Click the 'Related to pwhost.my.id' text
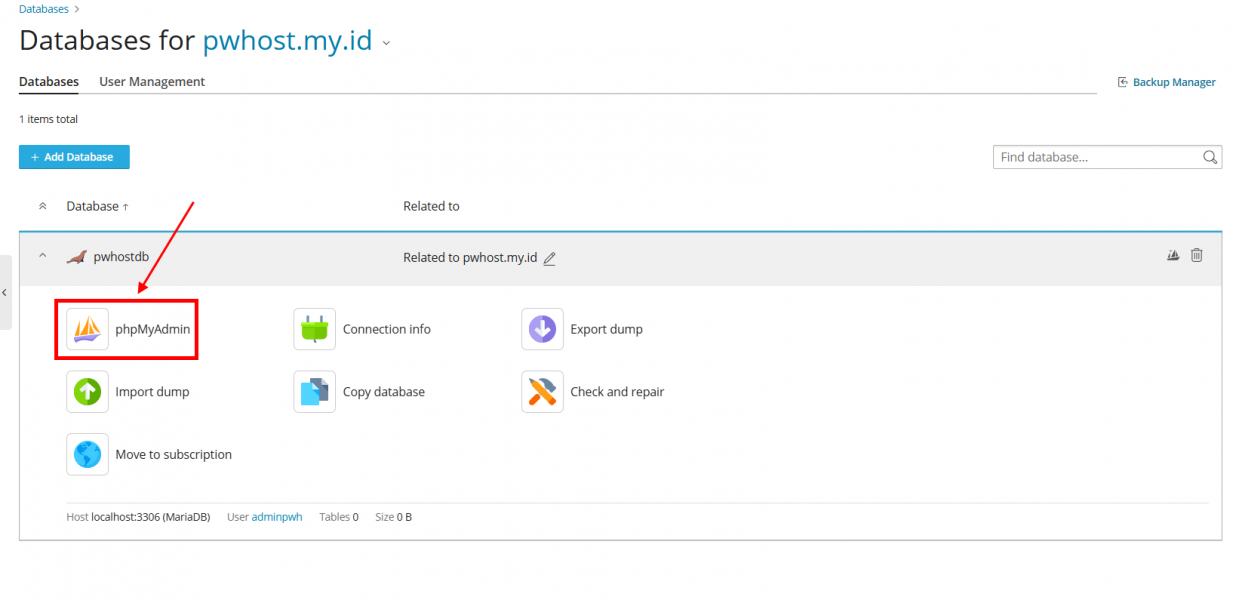Image resolution: width=1236 pixels, height=600 pixels. 470,257
